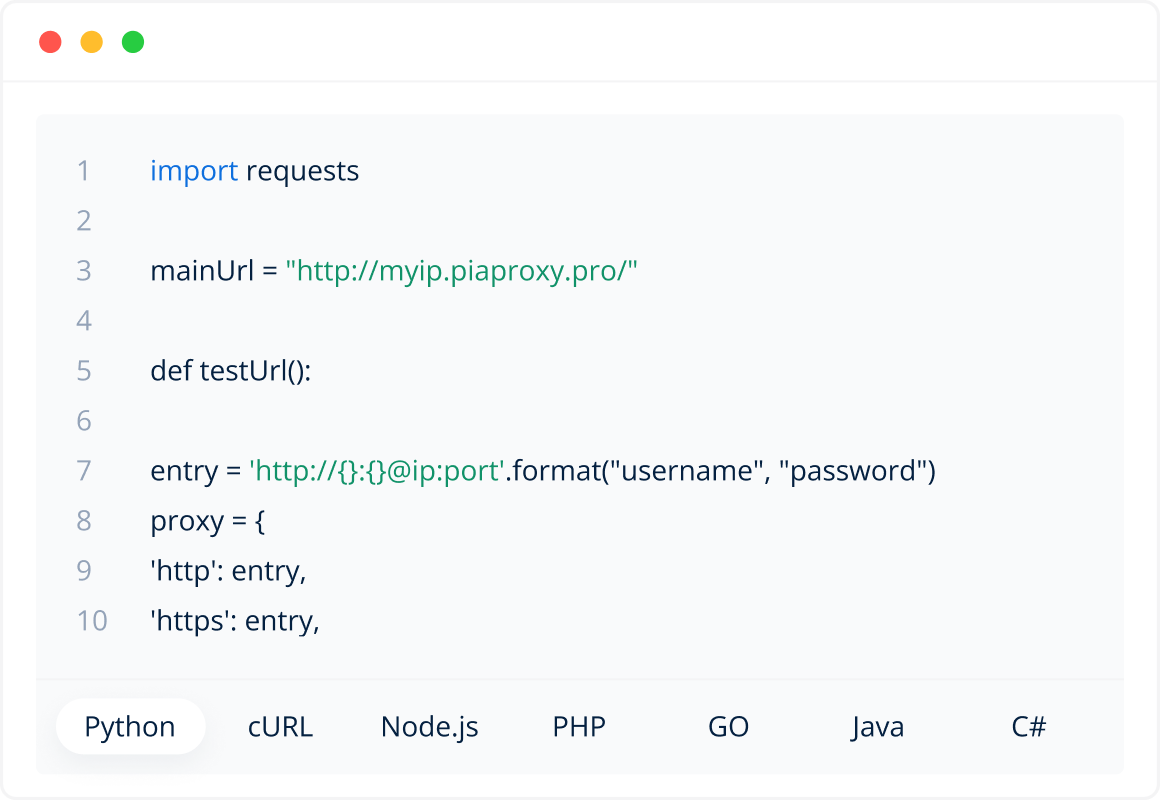Open the PHP example tab
Screen dimensions: 1160x800
579,726
